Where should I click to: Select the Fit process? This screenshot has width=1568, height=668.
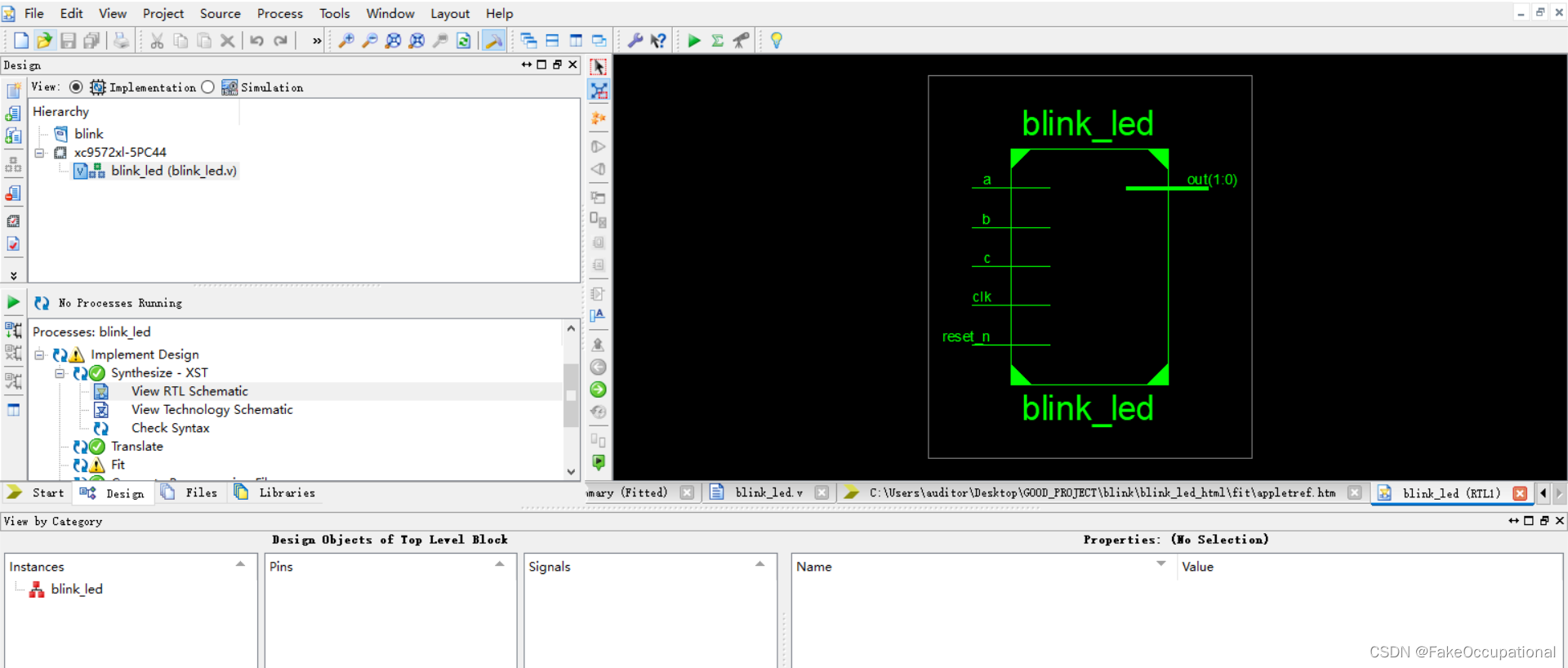pos(118,465)
